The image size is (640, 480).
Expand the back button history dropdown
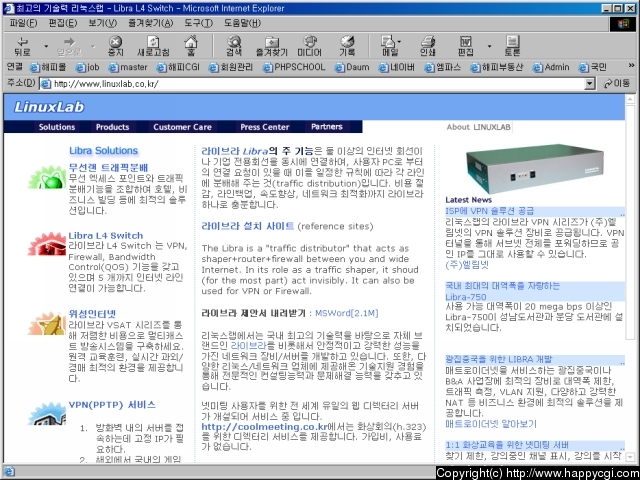pos(46,46)
